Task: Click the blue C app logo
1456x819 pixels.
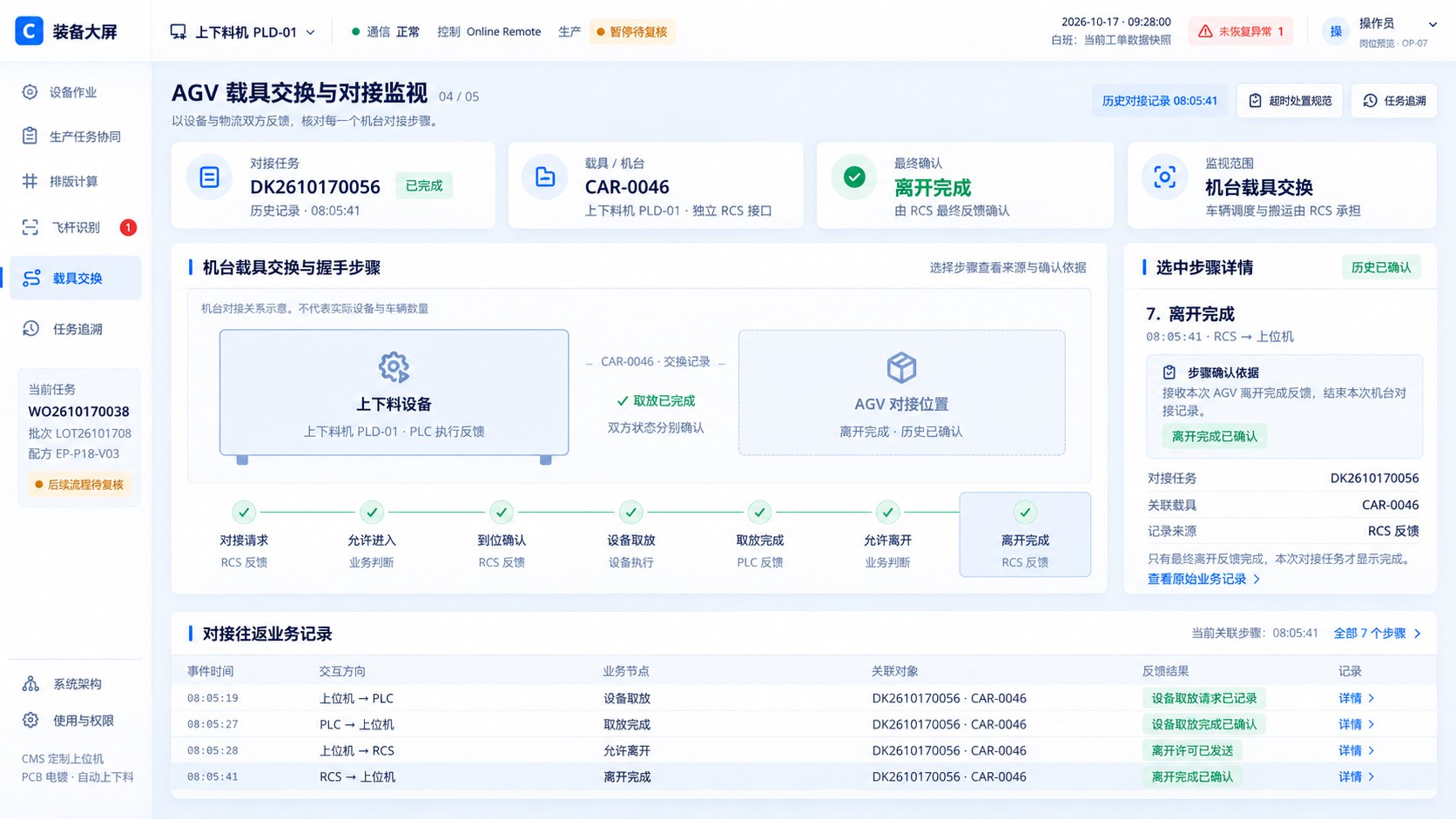Action: coord(29,30)
